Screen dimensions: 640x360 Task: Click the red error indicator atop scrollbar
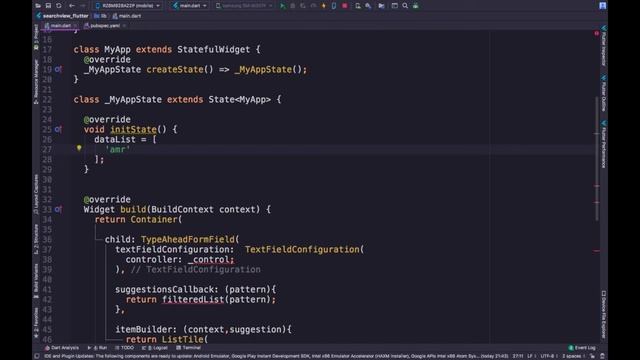pyautogui.click(x=596, y=33)
